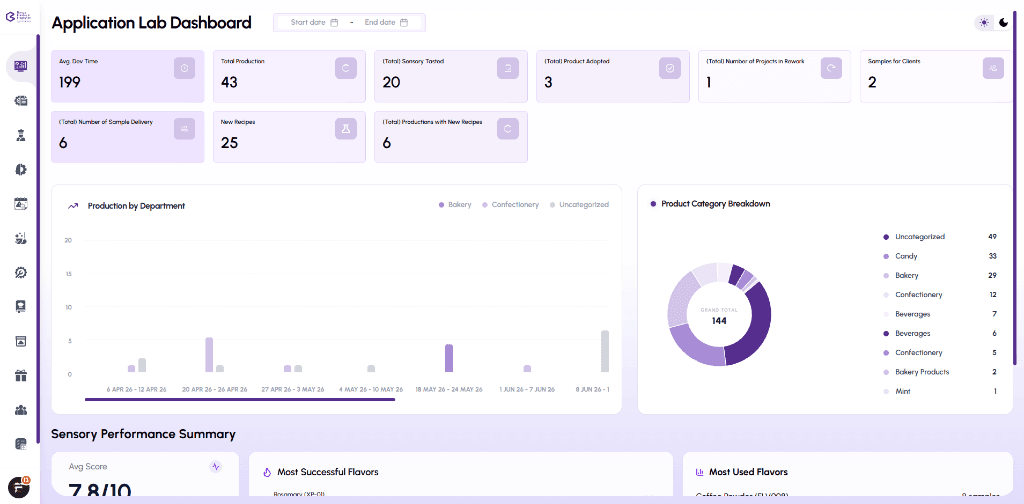
Task: Open the dashboard monitor icon in sidebar
Action: click(20, 67)
